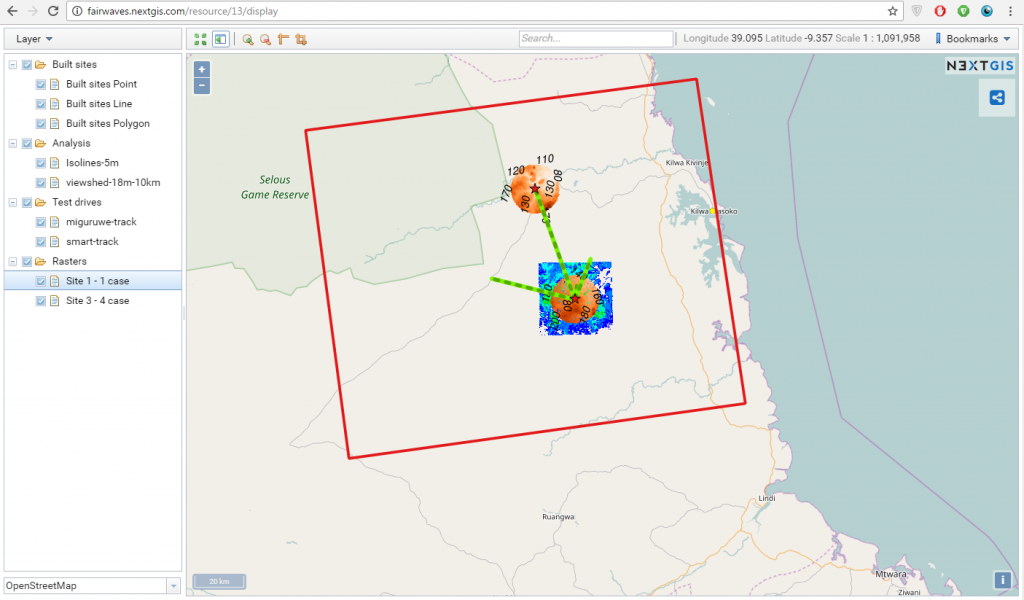Image resolution: width=1024 pixels, height=600 pixels.
Task: Uncheck the Isolines-5m layer checkbox
Action: click(x=41, y=163)
